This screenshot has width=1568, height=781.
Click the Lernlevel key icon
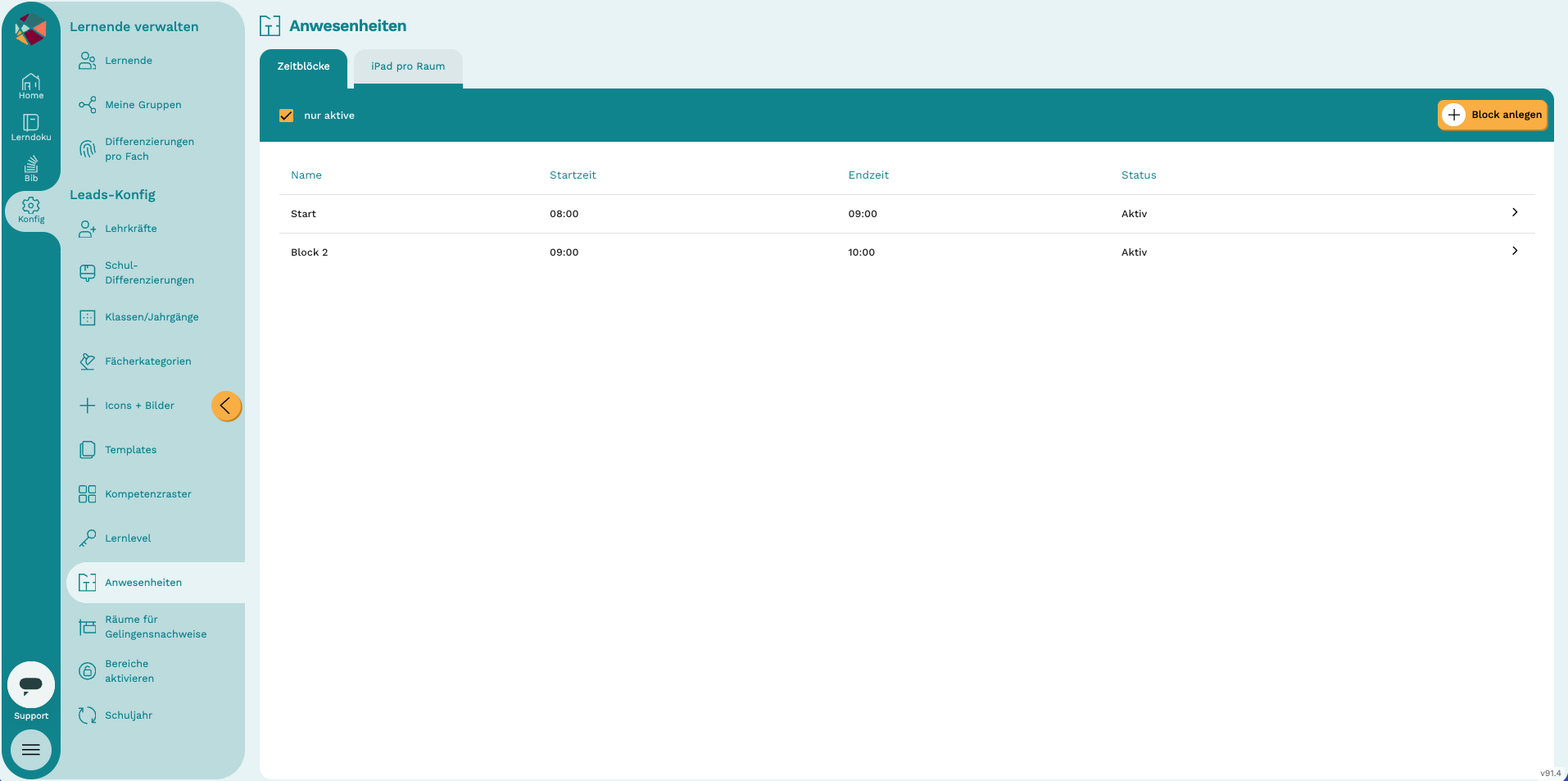click(88, 538)
